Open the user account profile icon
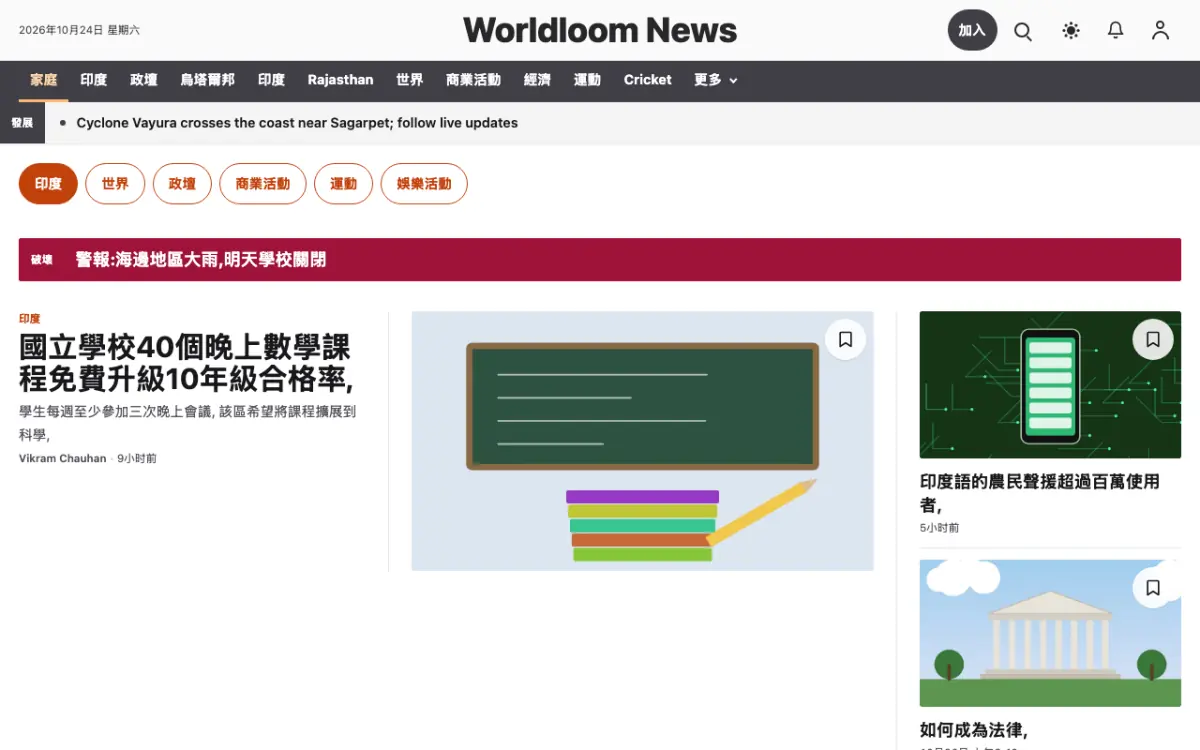 coord(1160,31)
